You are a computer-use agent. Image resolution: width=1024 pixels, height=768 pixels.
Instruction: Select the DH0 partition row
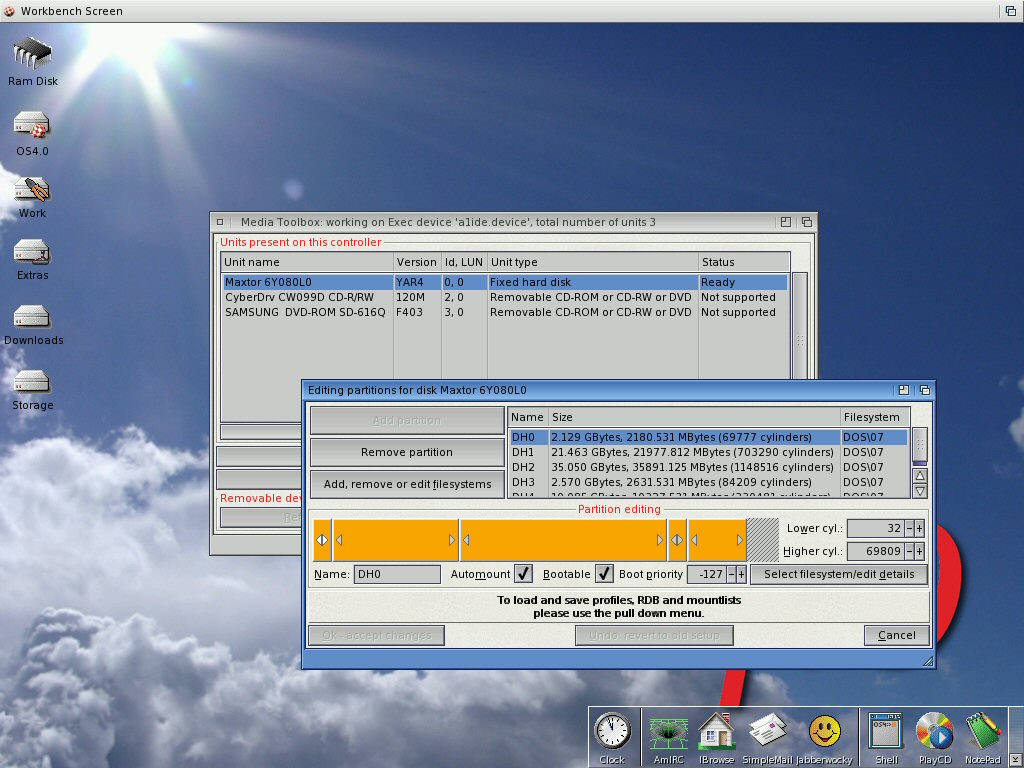point(708,437)
